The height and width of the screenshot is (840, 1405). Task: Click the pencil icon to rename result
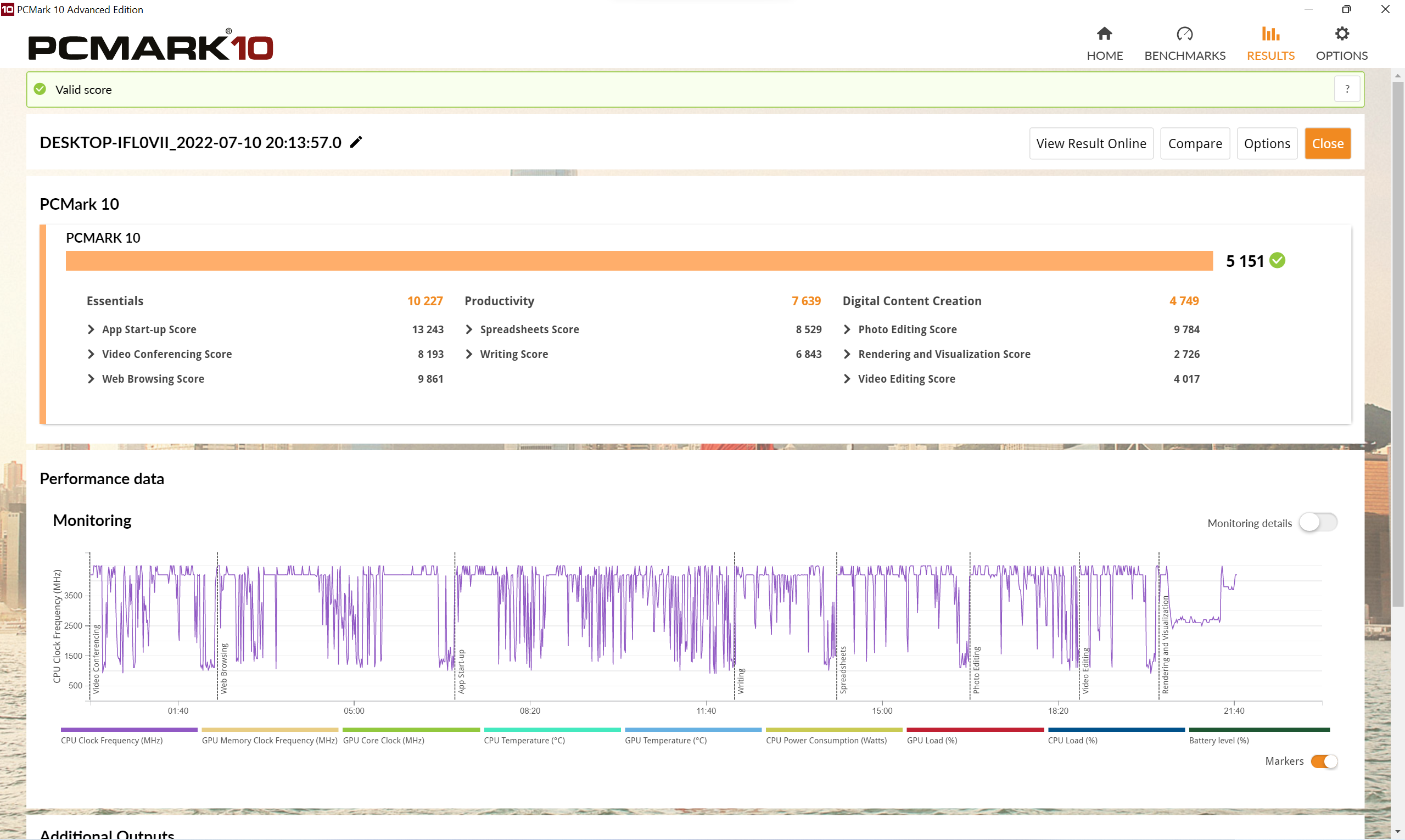click(355, 142)
